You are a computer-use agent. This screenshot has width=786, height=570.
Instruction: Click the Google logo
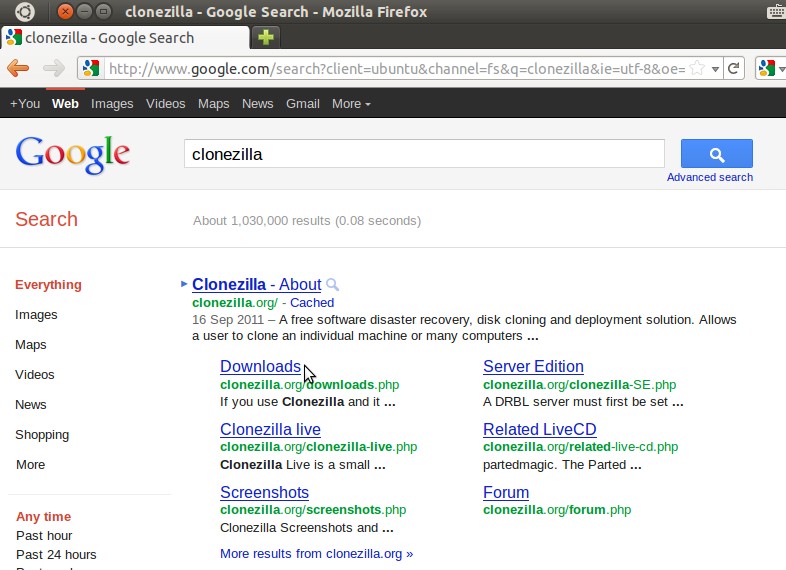tap(73, 155)
